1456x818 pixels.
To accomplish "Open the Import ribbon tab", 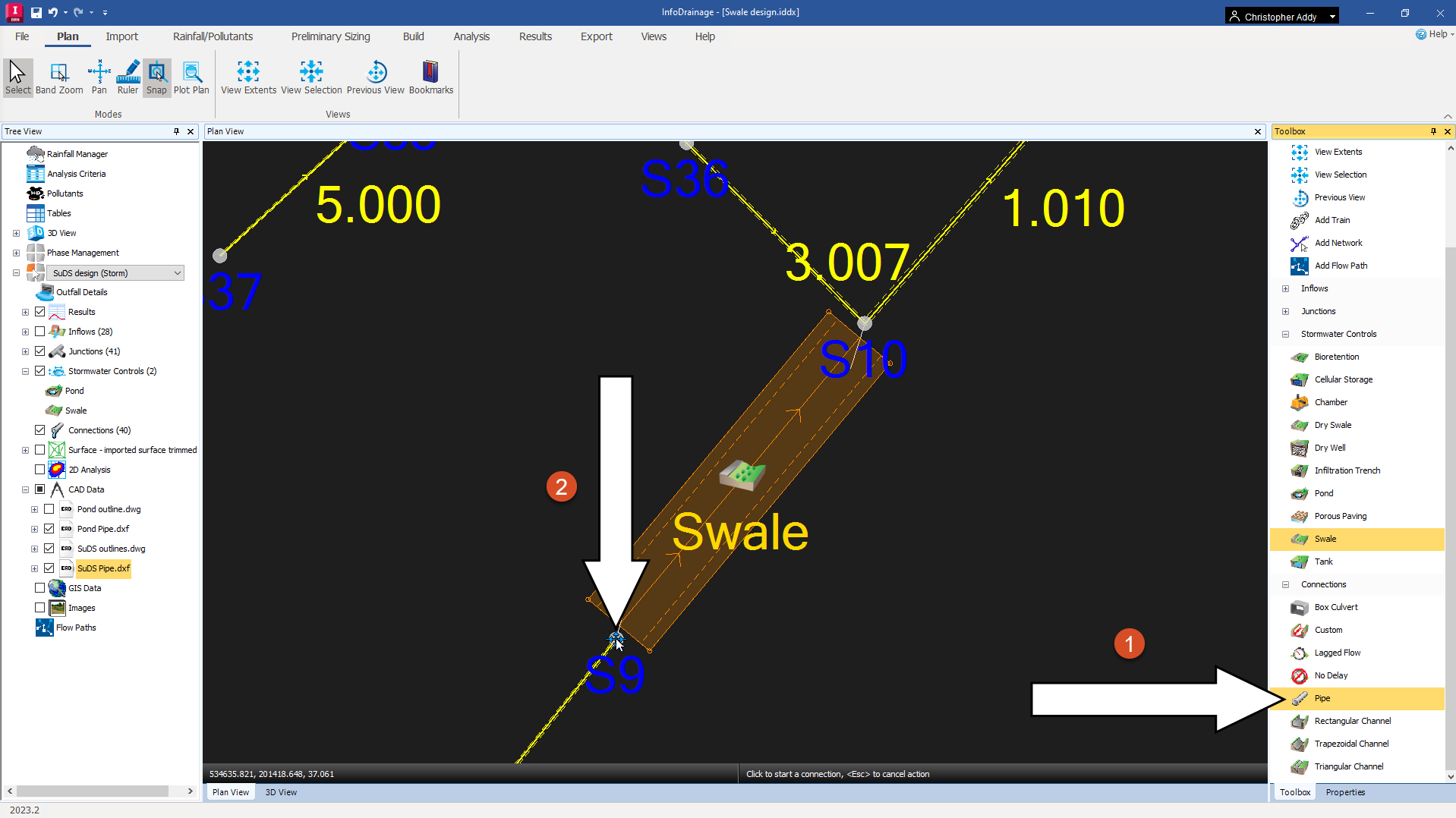I will (121, 36).
